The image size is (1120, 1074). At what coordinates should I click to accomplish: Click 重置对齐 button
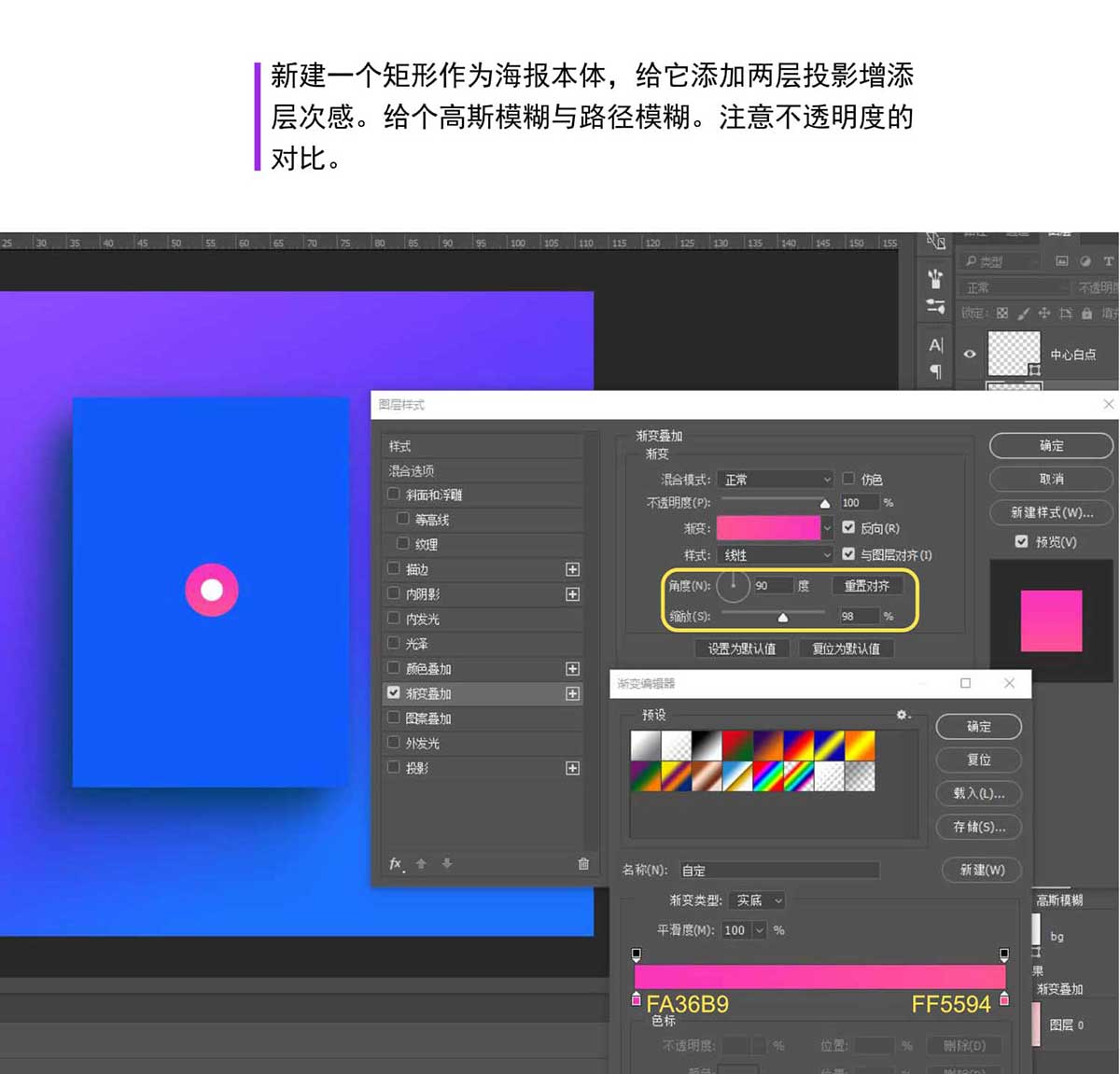pos(867,586)
